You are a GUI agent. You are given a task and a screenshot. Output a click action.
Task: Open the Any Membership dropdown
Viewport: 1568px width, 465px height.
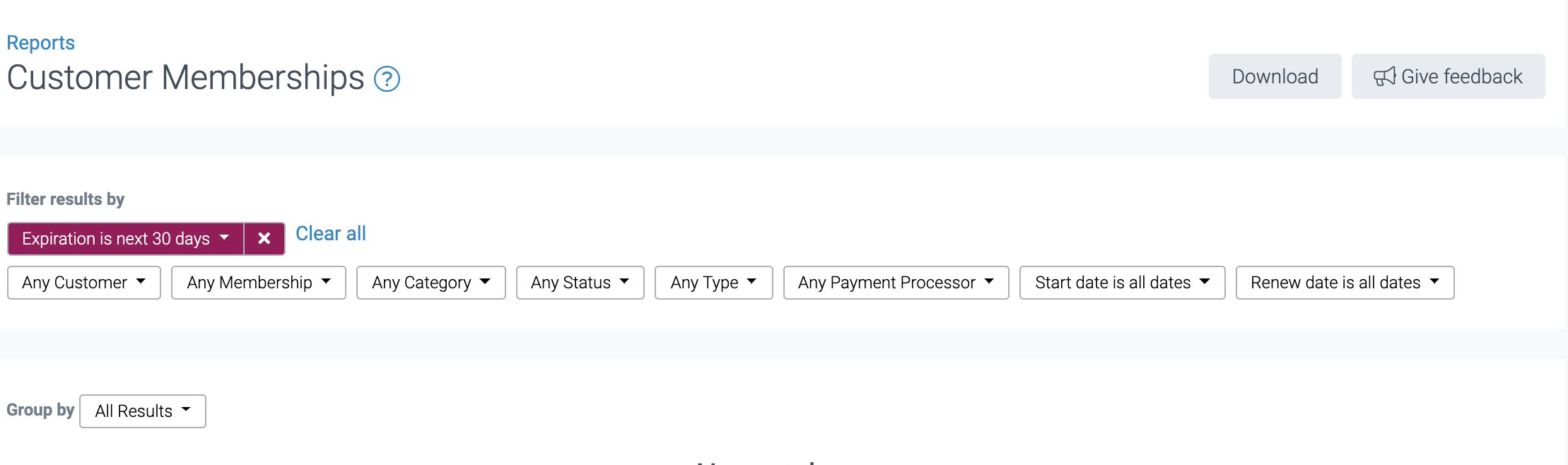258,283
